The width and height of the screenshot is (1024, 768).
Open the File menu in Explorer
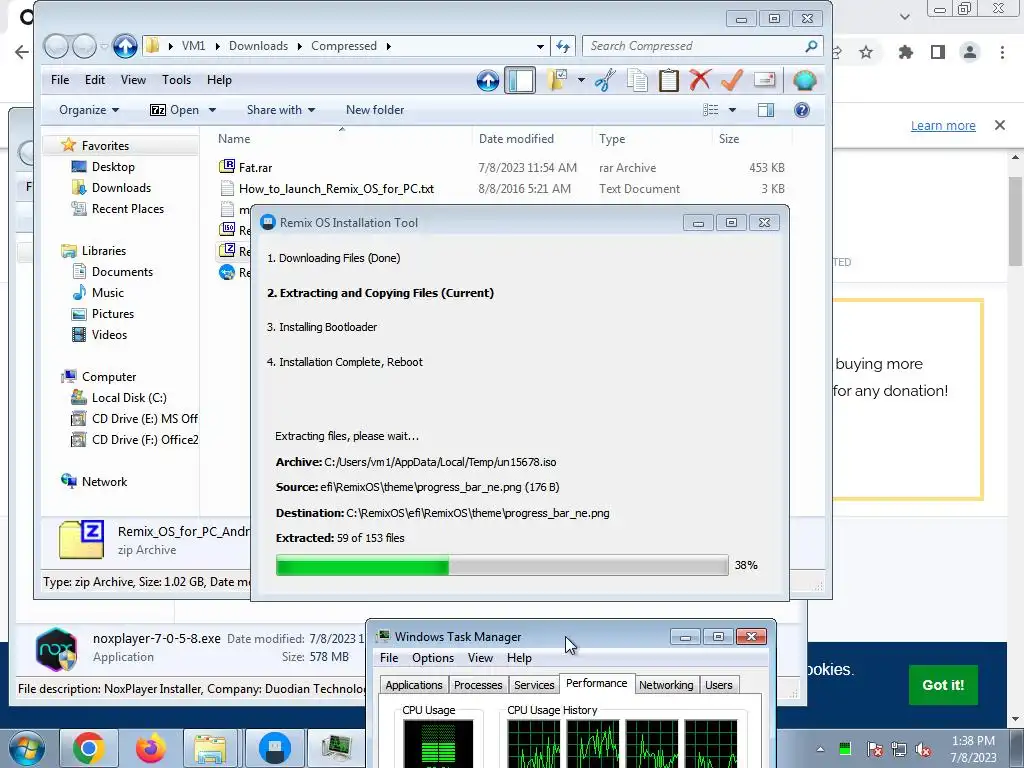[60, 80]
